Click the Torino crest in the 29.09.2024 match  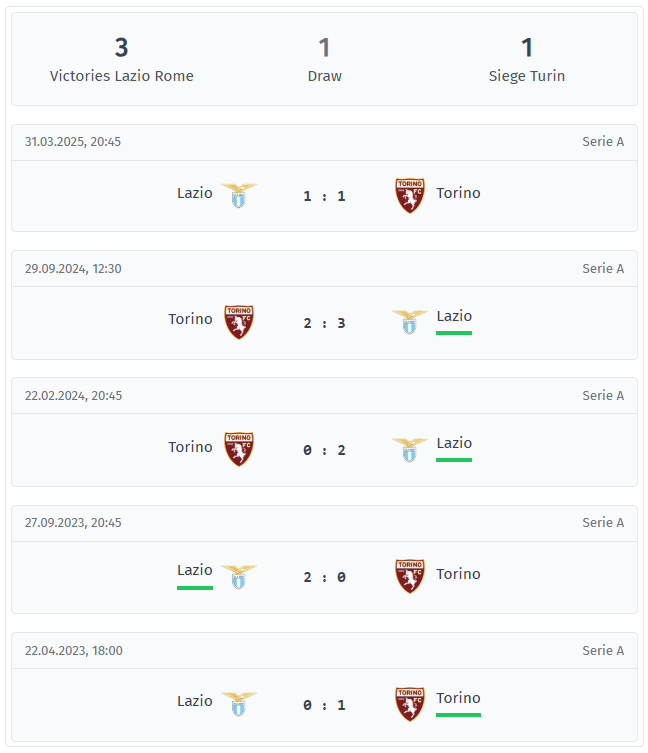[x=238, y=322]
